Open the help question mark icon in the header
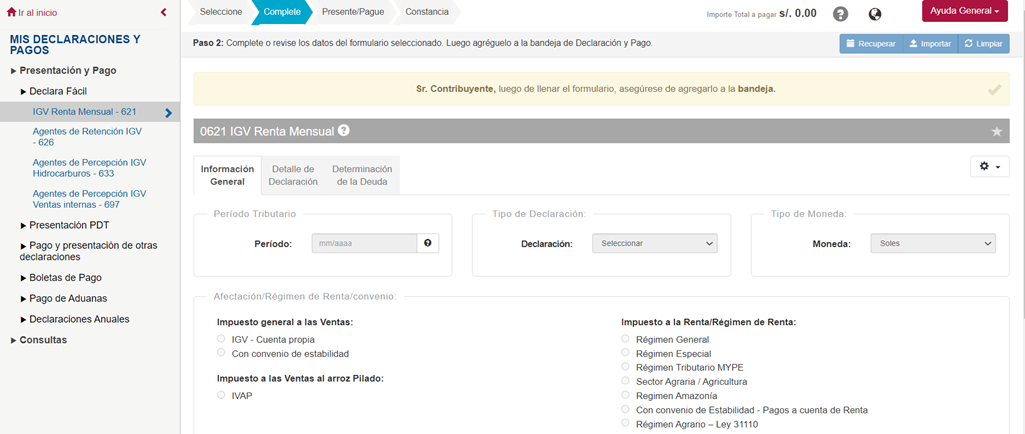The height and width of the screenshot is (434, 1025). (x=841, y=14)
